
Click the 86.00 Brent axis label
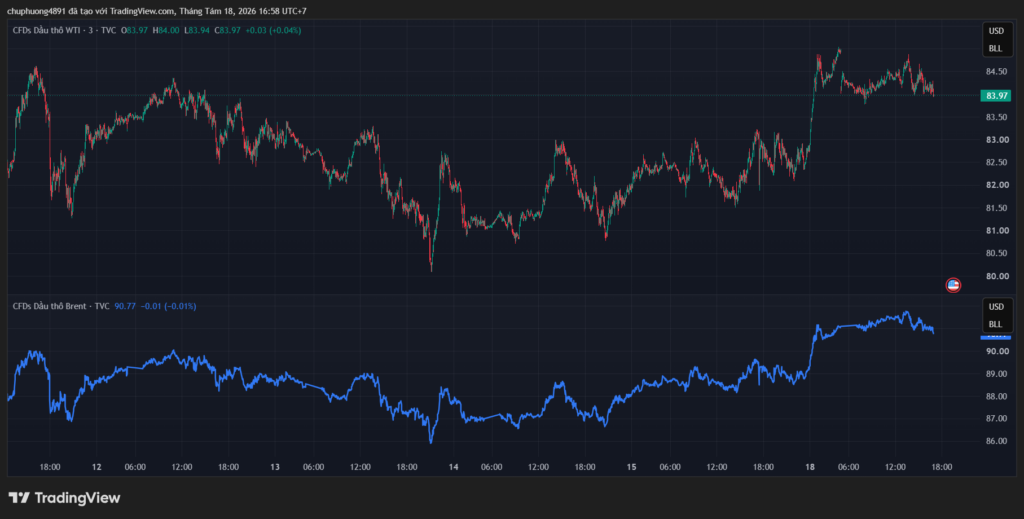995,441
